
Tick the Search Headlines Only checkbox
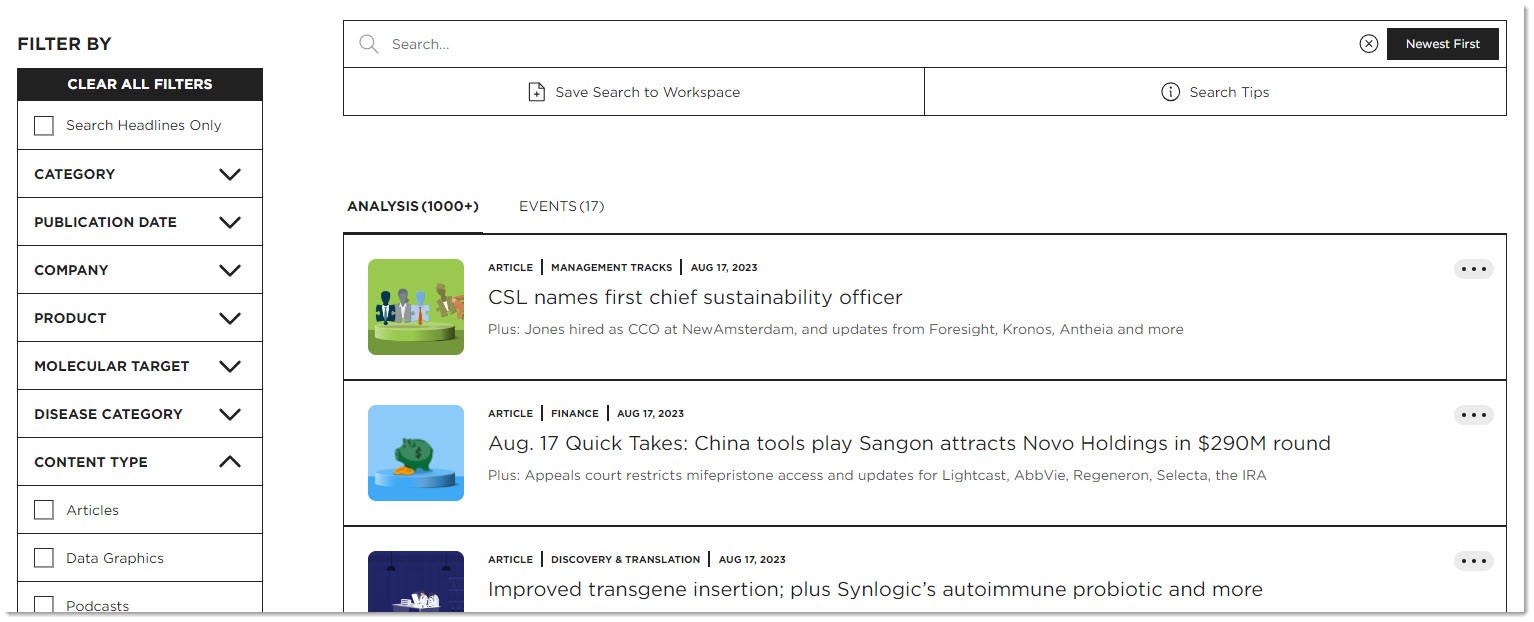pyautogui.click(x=44, y=126)
